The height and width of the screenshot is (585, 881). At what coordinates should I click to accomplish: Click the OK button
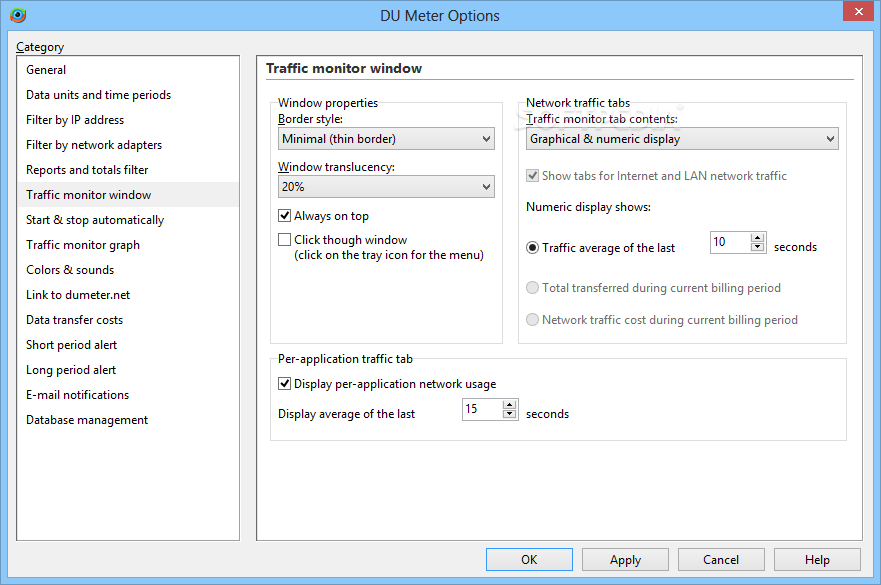point(529,560)
